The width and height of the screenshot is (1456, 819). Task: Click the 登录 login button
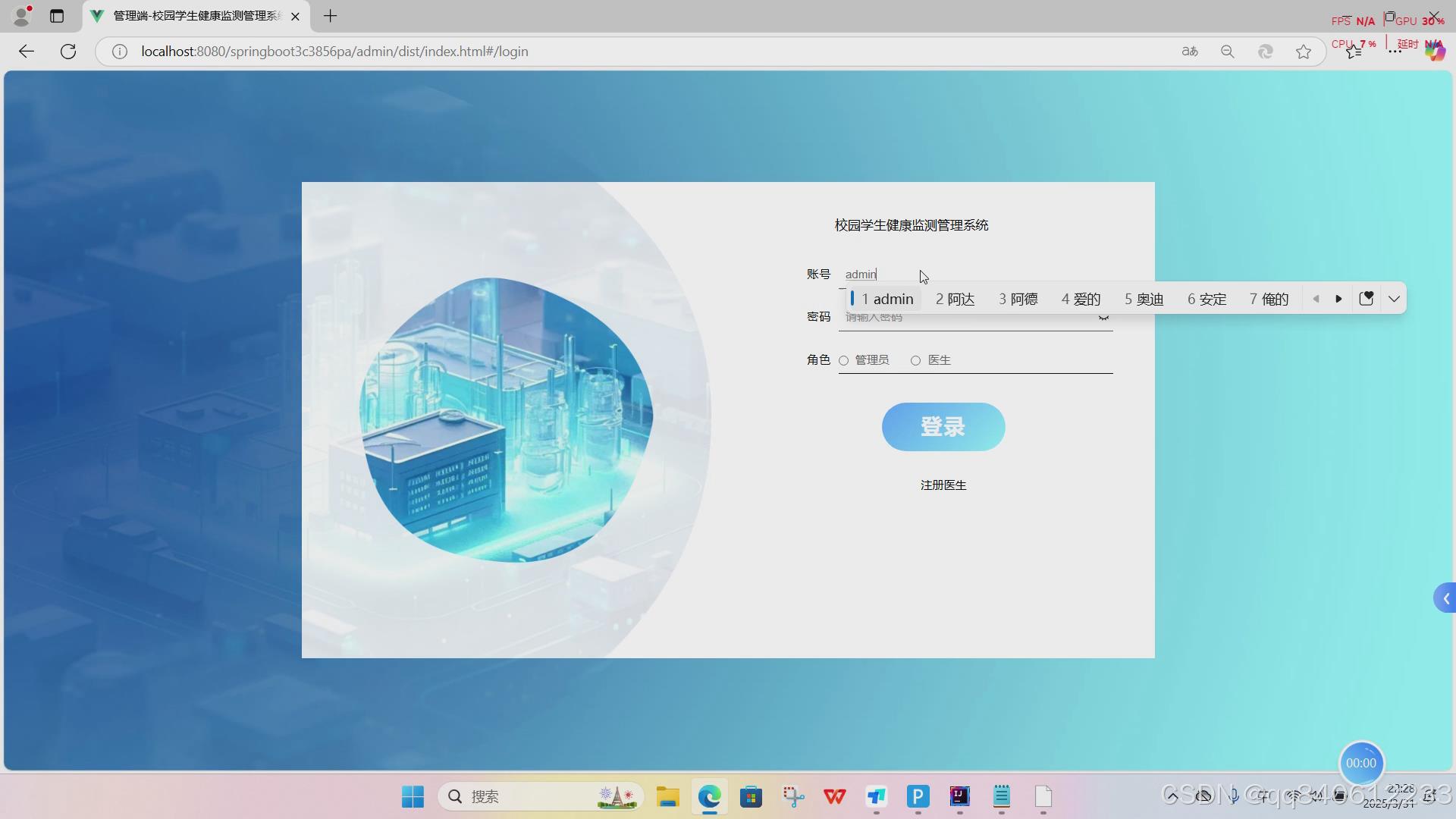943,426
